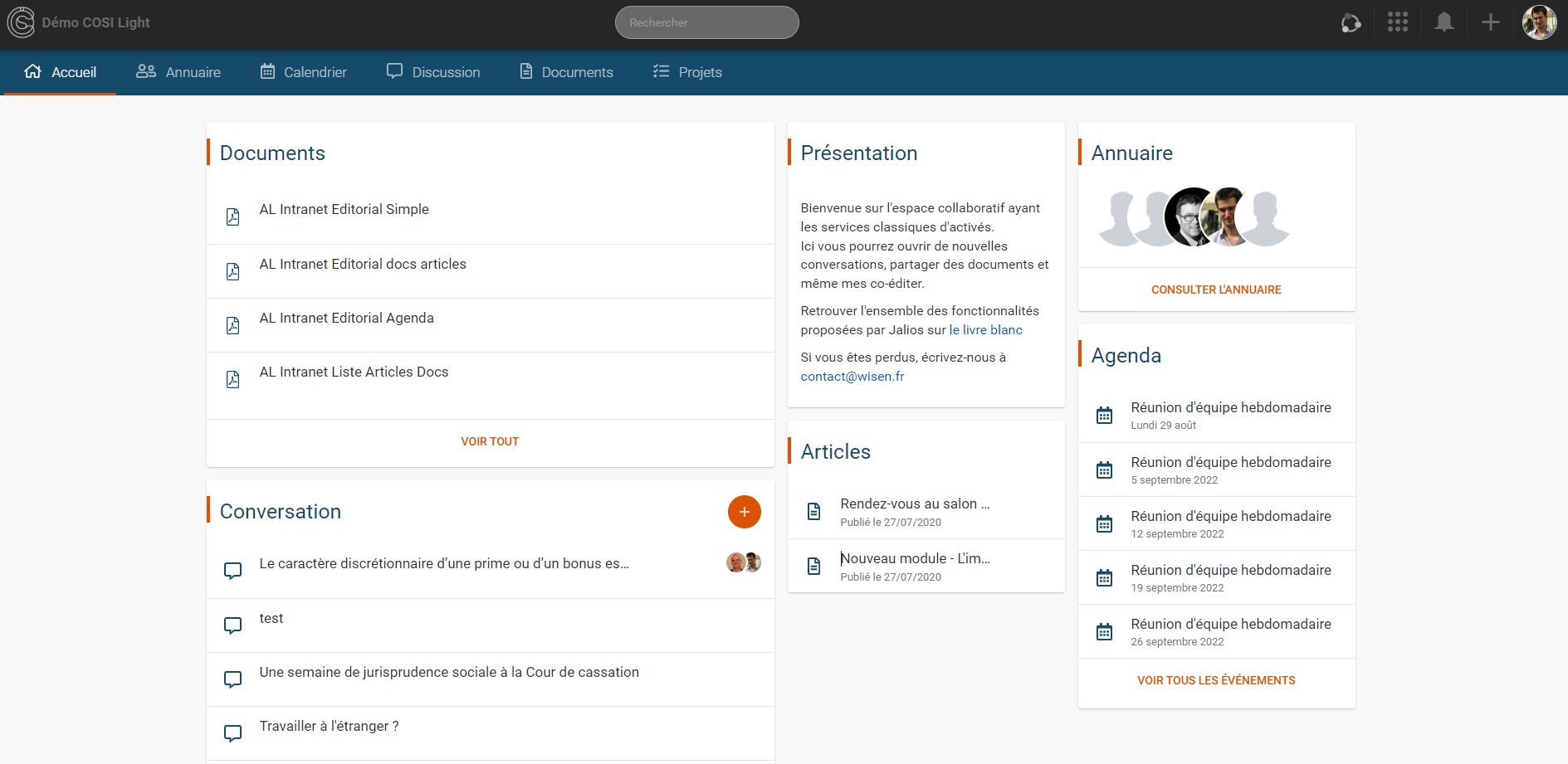
Task: Click the contact@wisen.fr email link
Action: (x=852, y=376)
